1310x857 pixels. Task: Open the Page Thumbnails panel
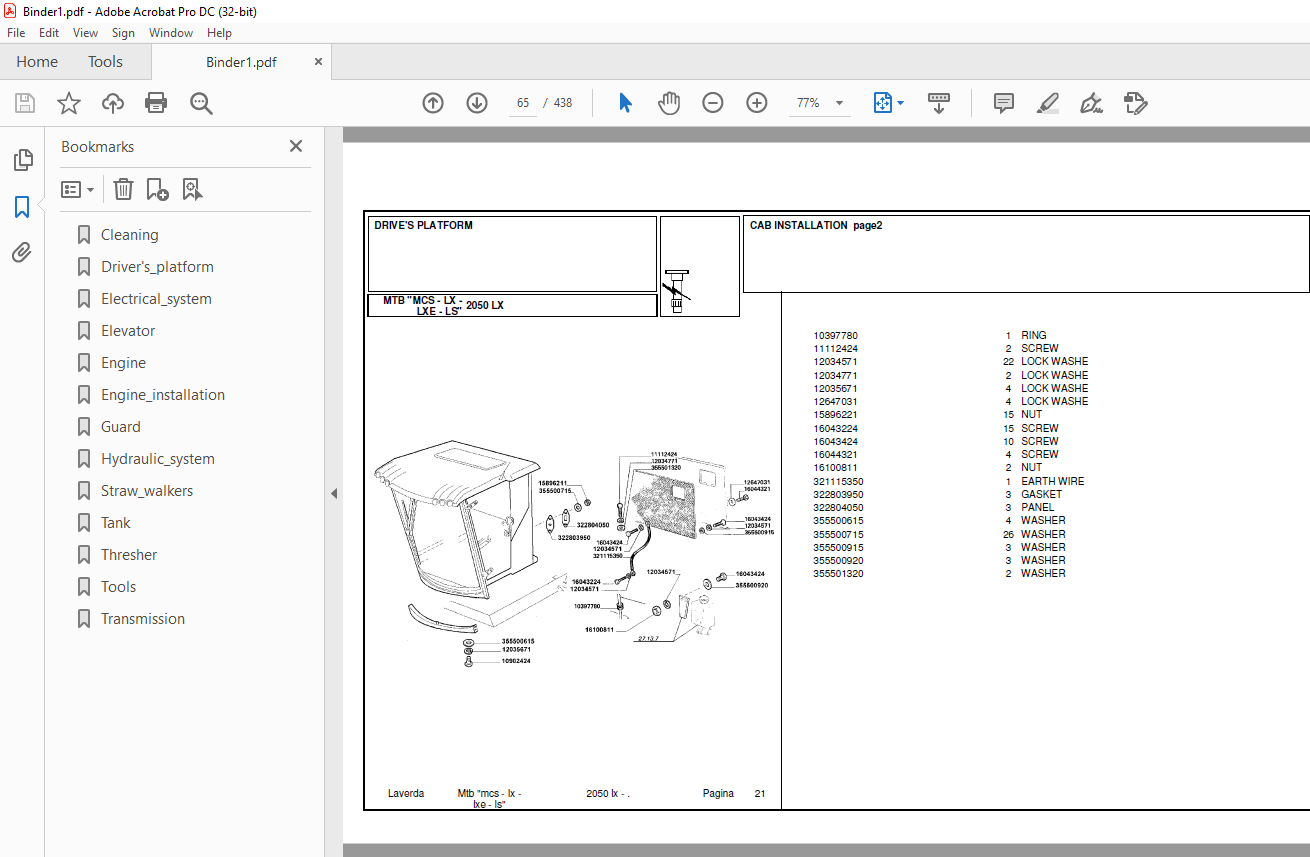pyautogui.click(x=22, y=160)
